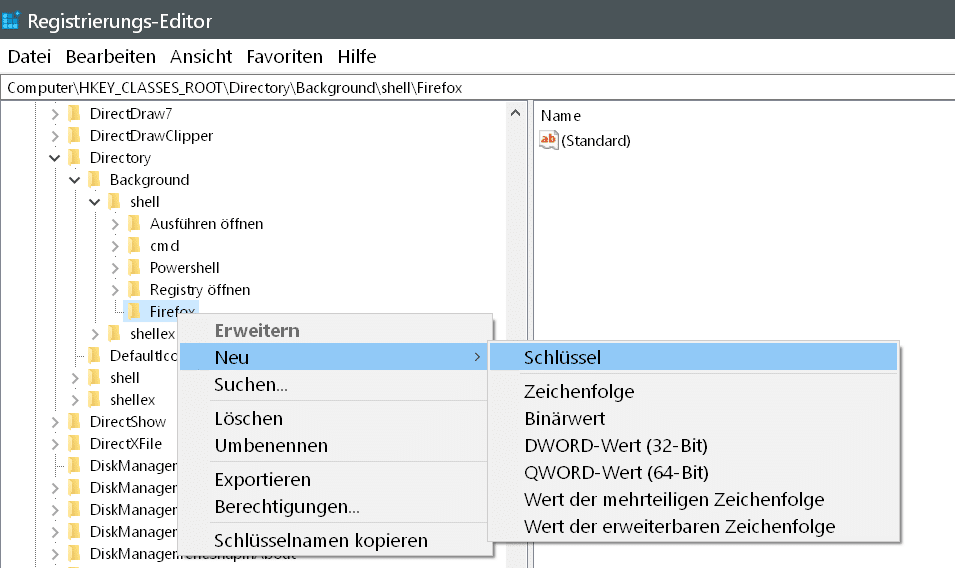Click the Powershell key folder icon

point(135,268)
